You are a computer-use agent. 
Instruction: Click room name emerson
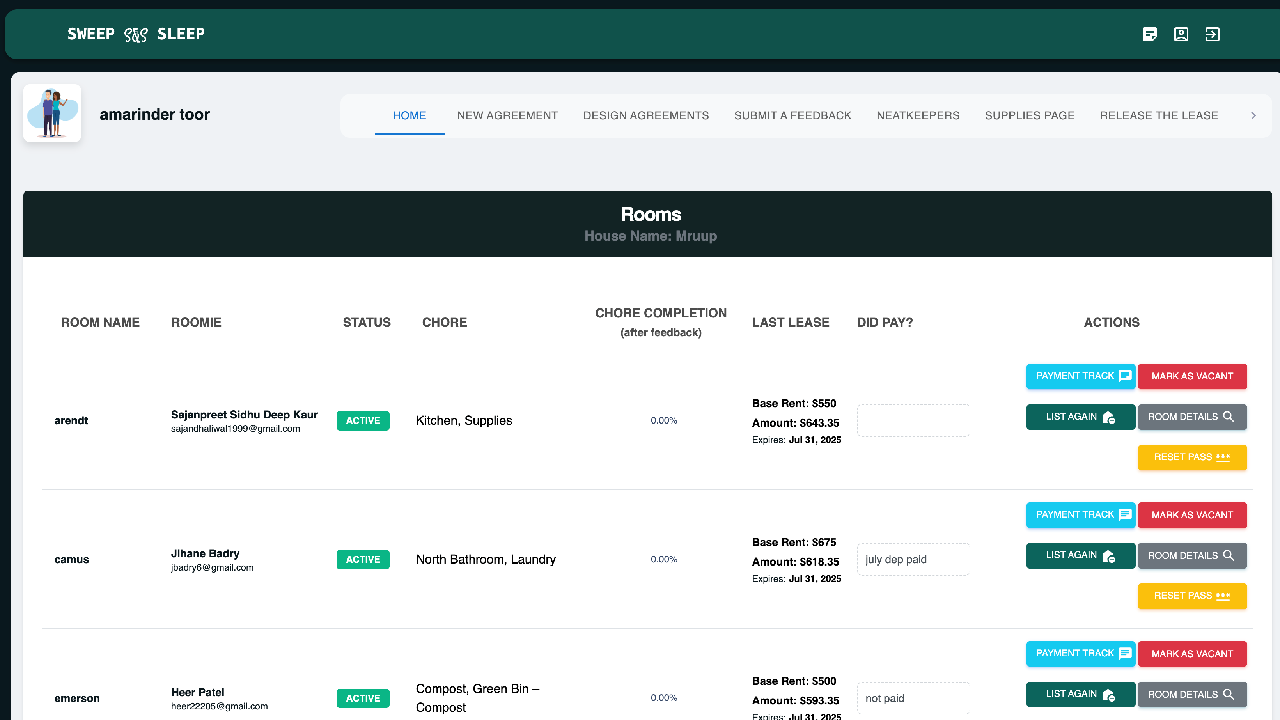coord(77,699)
